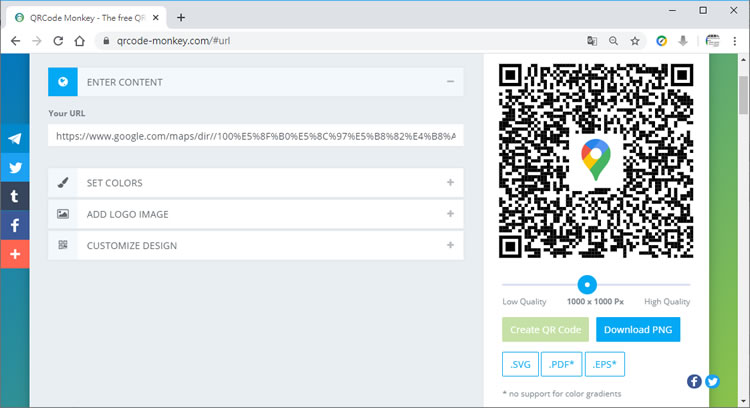The width and height of the screenshot is (750, 408).
Task: Open the browser home page
Action: point(80,41)
